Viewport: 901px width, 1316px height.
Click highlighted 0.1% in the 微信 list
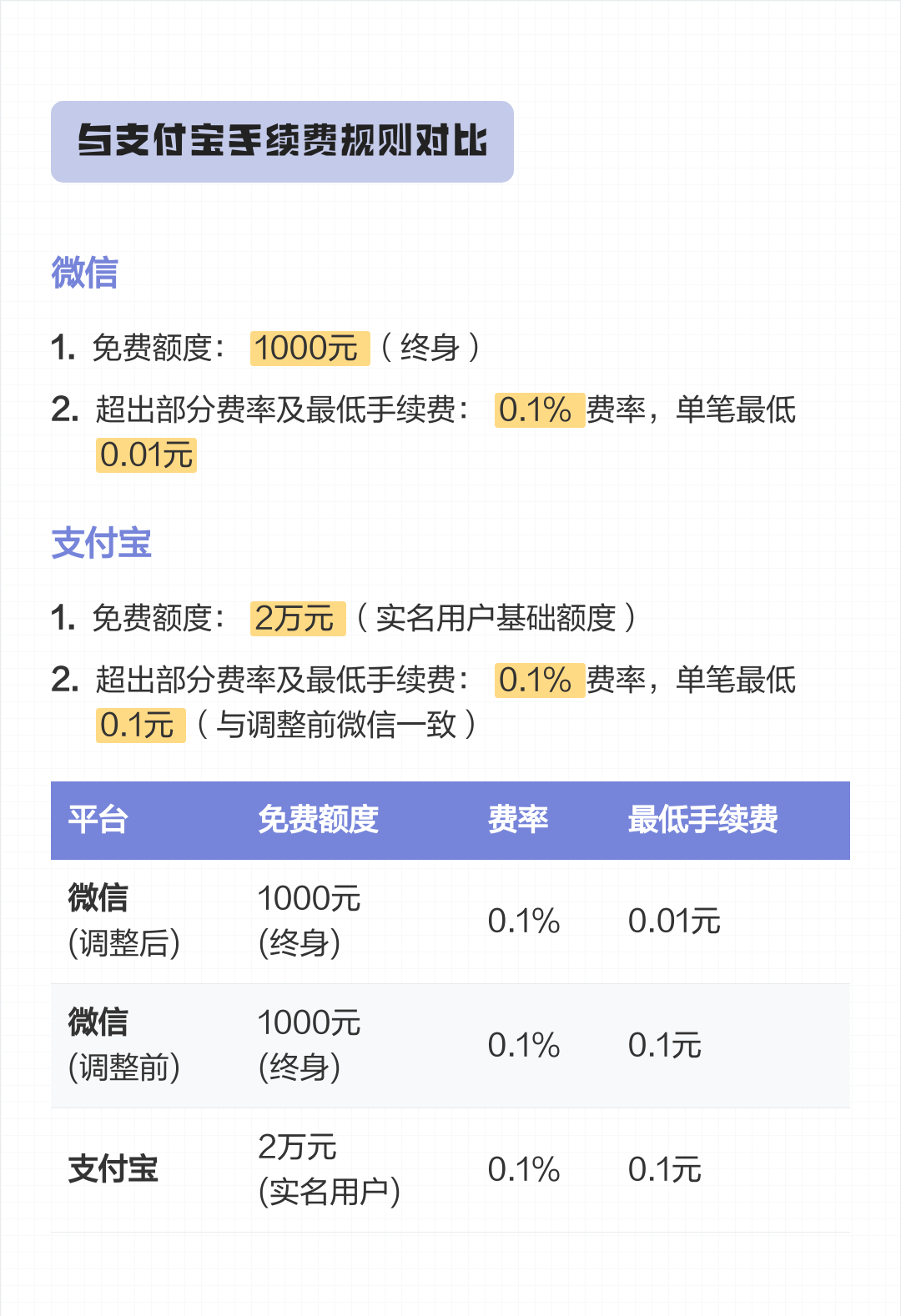[538, 409]
